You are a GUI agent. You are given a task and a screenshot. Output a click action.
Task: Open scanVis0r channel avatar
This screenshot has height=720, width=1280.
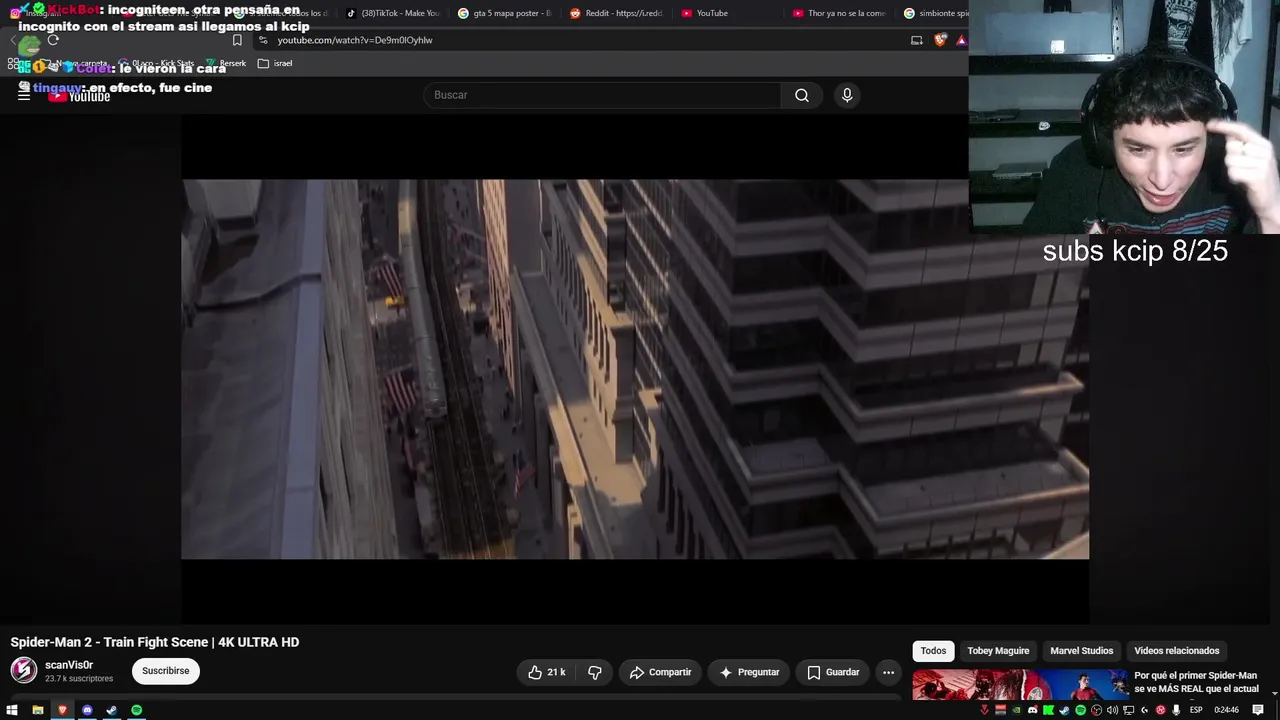point(24,670)
